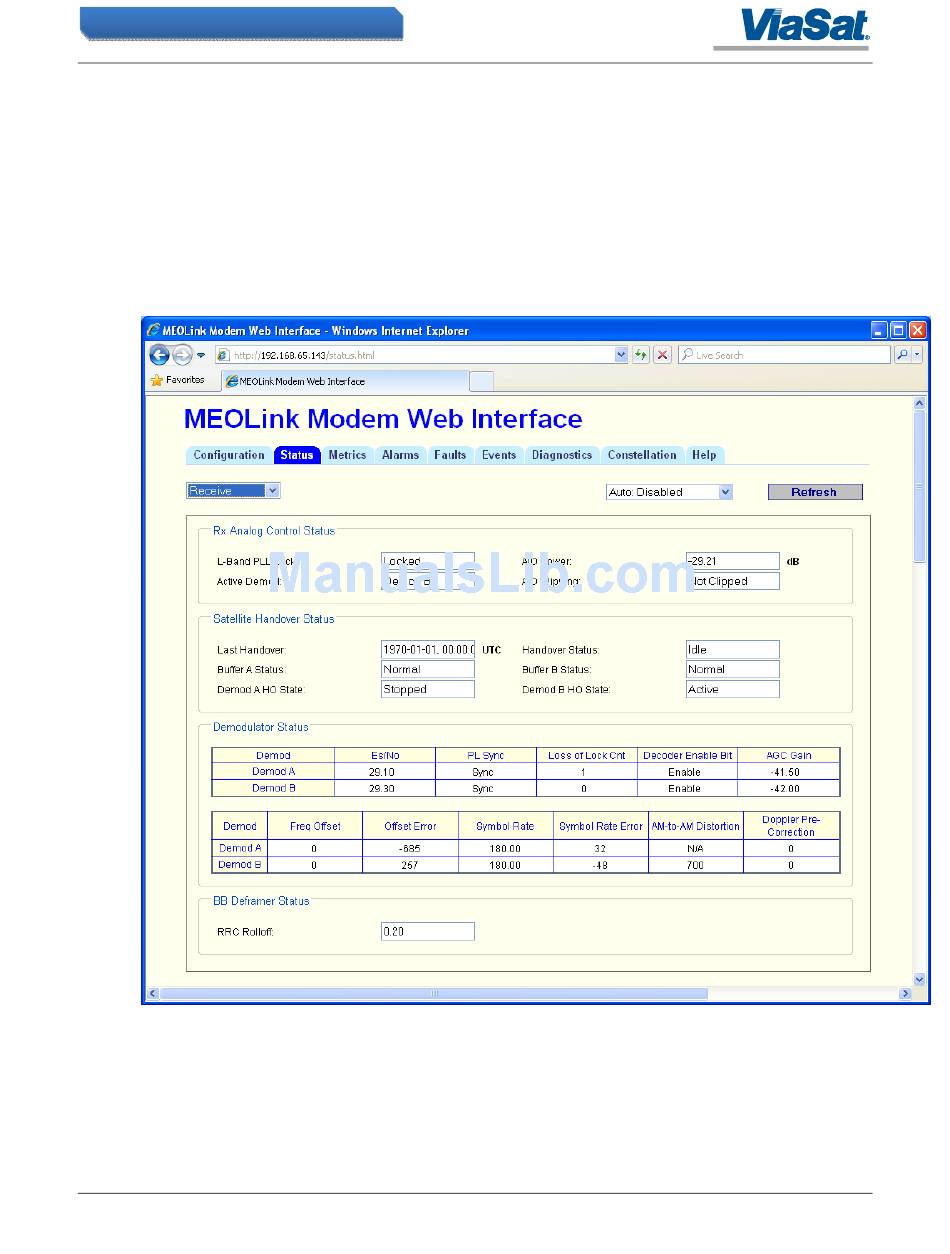Click the Symbol Rate Error value -48

[x=601, y=864]
